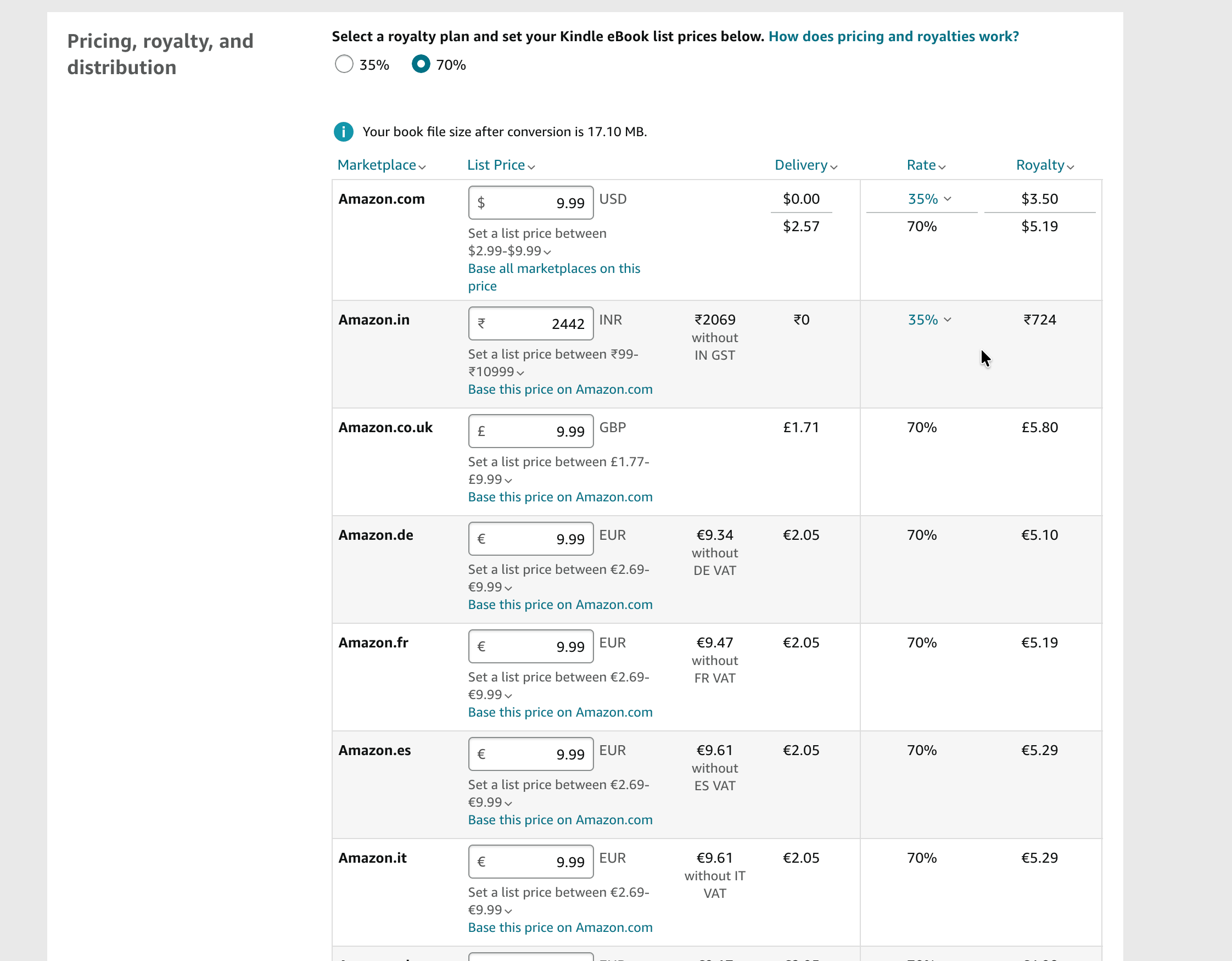Open Amazon.com 35% rate dropdown
This screenshot has width=1232, height=961.
pos(929,199)
